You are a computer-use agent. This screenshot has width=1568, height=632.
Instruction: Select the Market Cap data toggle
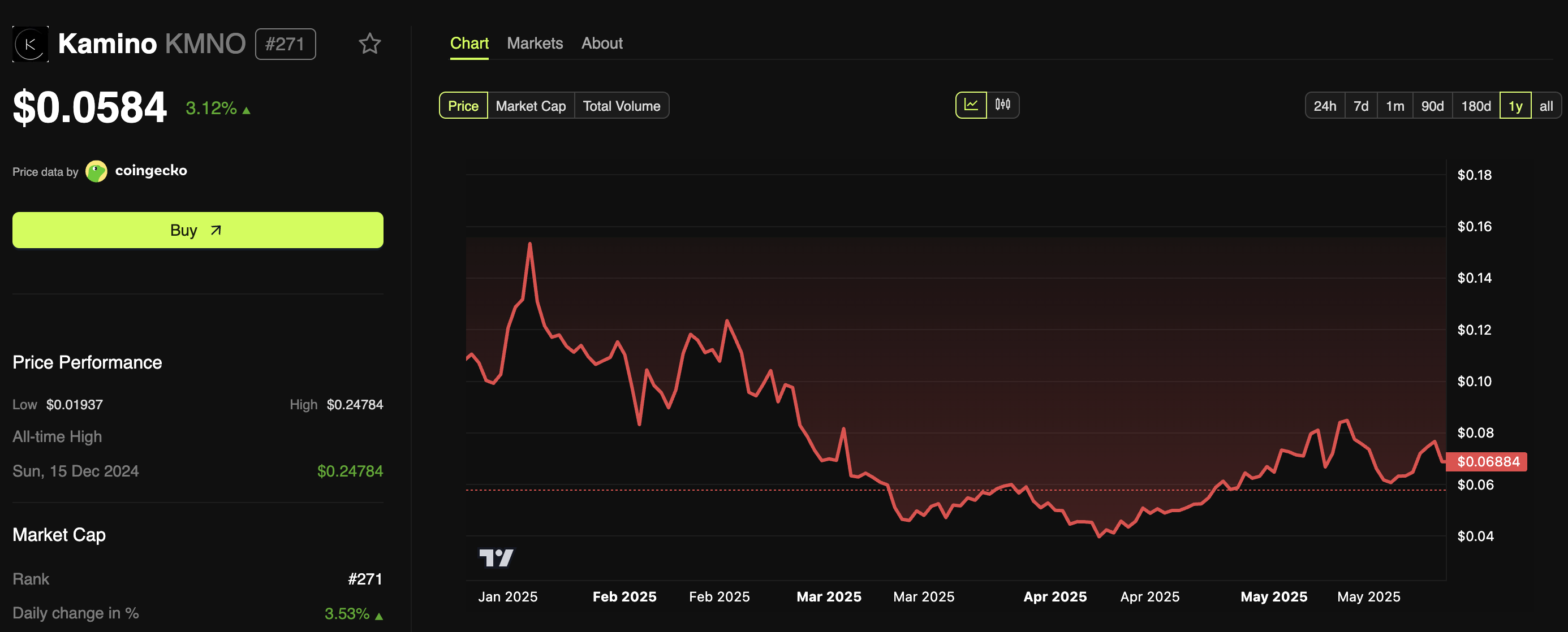coord(530,106)
